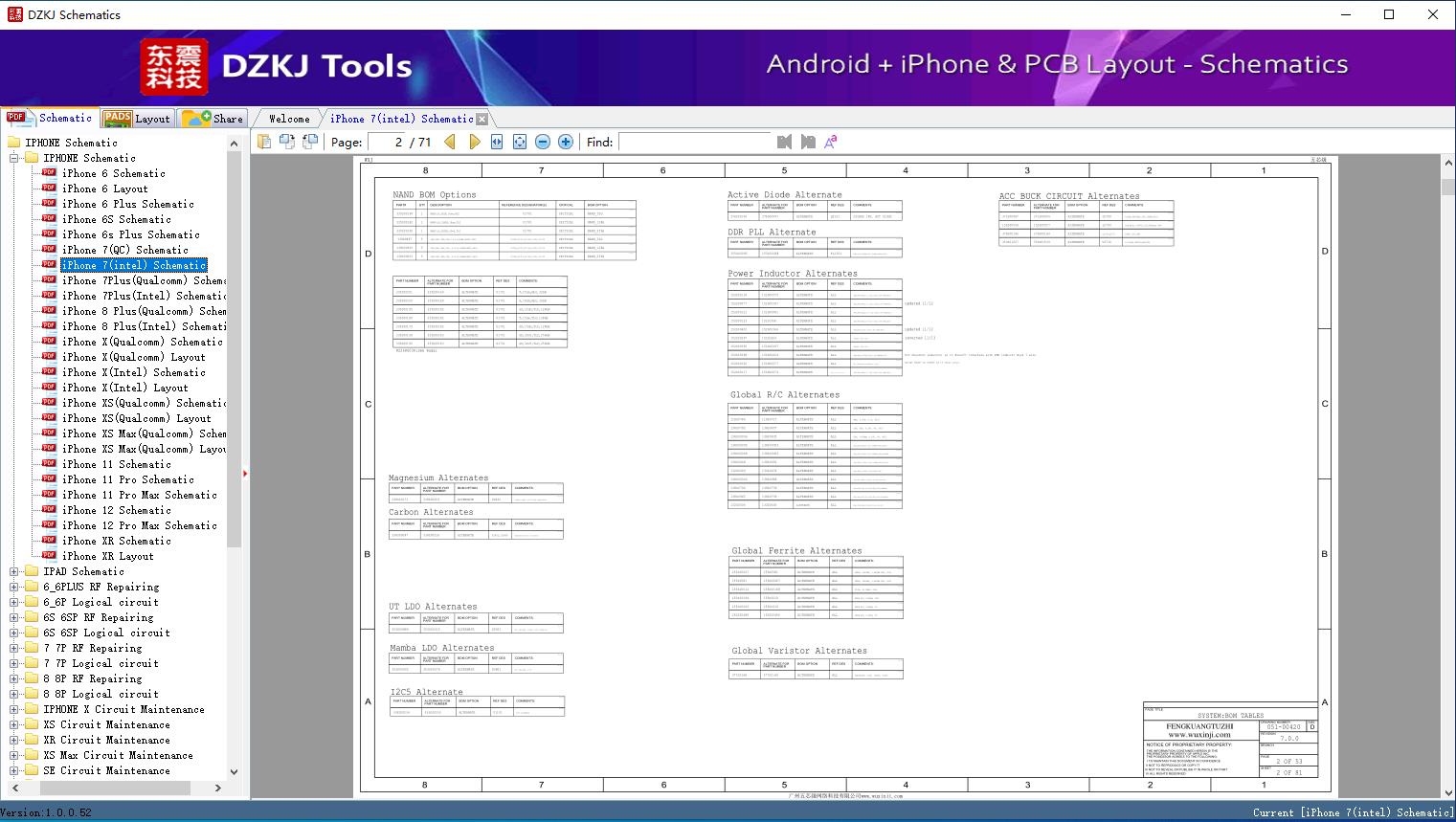Find previous search match
Viewport: 1456px width, 822px height.
(785, 142)
